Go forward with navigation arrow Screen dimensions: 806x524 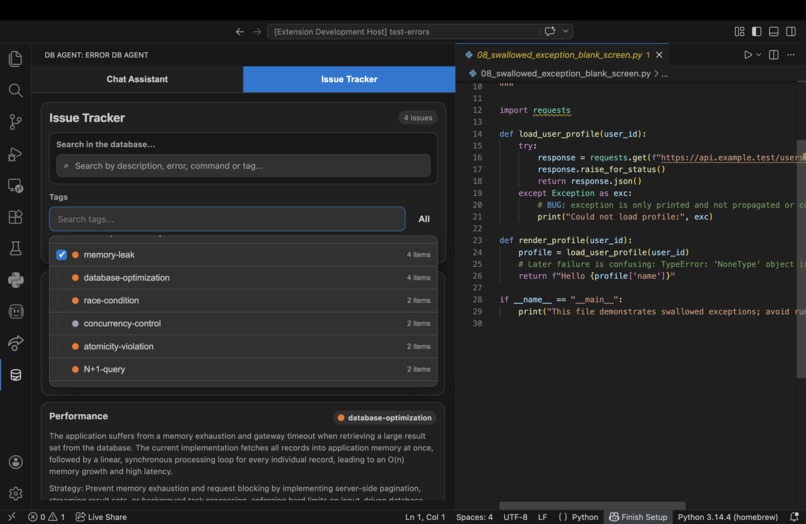pos(257,32)
